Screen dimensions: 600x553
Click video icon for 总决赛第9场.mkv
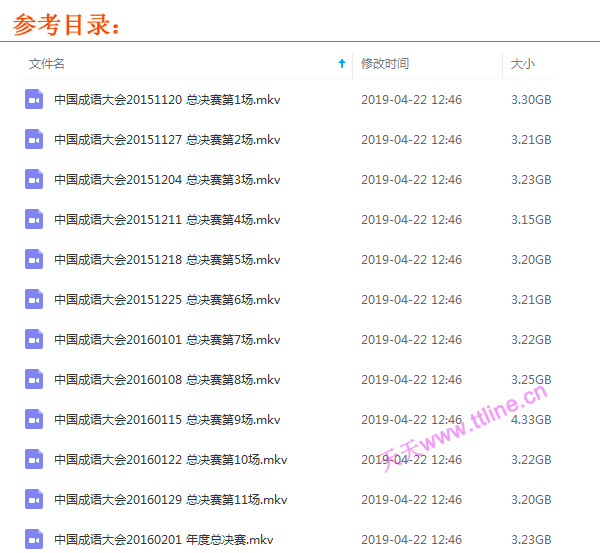point(34,419)
